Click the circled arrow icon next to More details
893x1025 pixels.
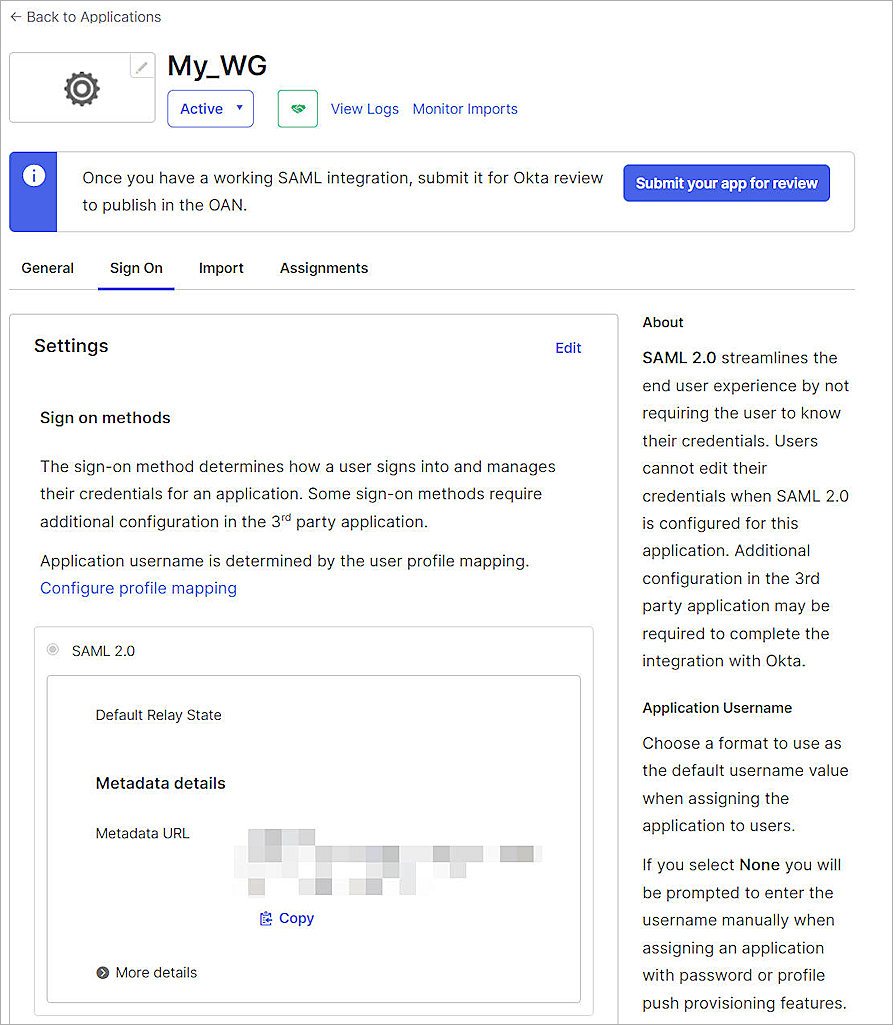(x=103, y=972)
